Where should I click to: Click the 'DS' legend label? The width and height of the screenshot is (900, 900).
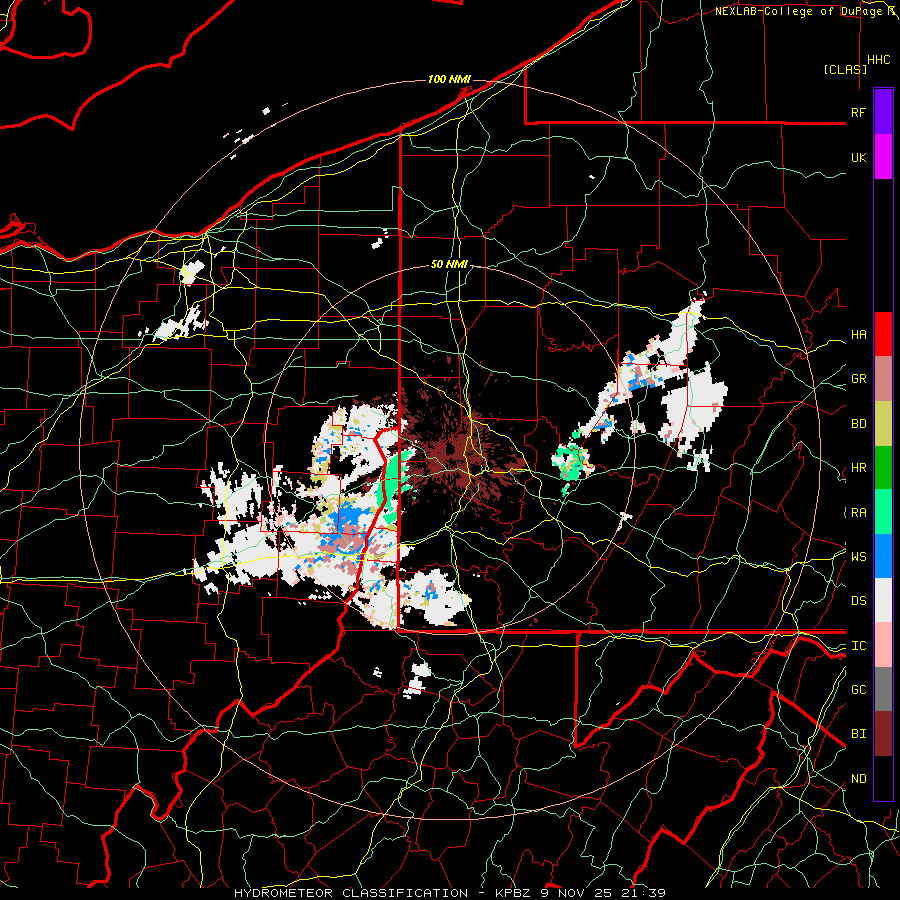click(858, 601)
